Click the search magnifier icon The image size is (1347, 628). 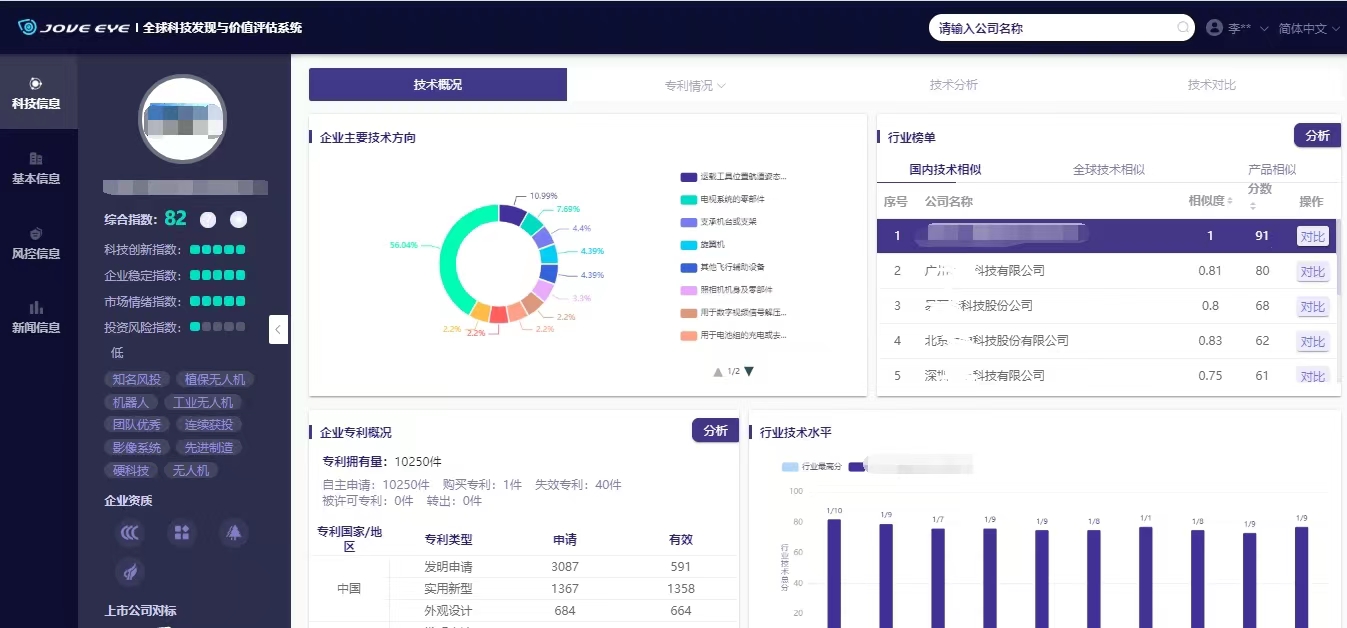click(1183, 28)
